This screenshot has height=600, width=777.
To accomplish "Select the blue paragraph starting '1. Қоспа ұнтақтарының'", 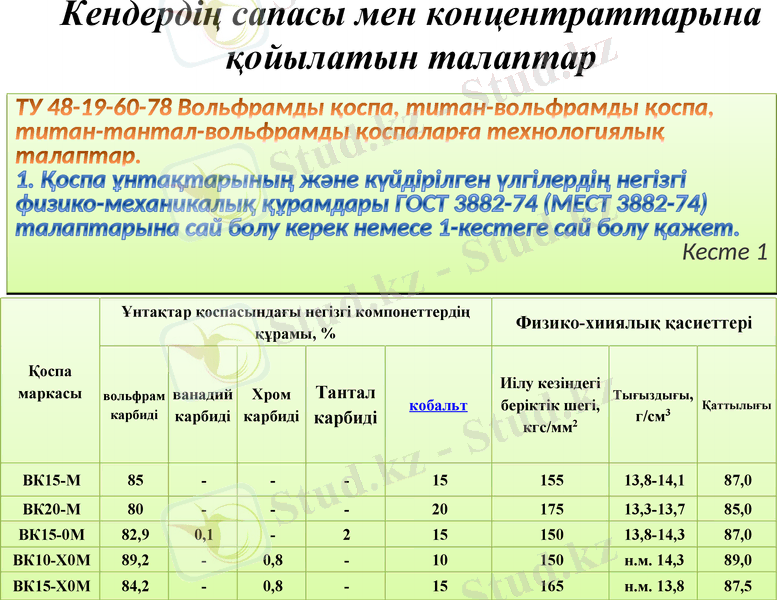I will click(x=378, y=204).
